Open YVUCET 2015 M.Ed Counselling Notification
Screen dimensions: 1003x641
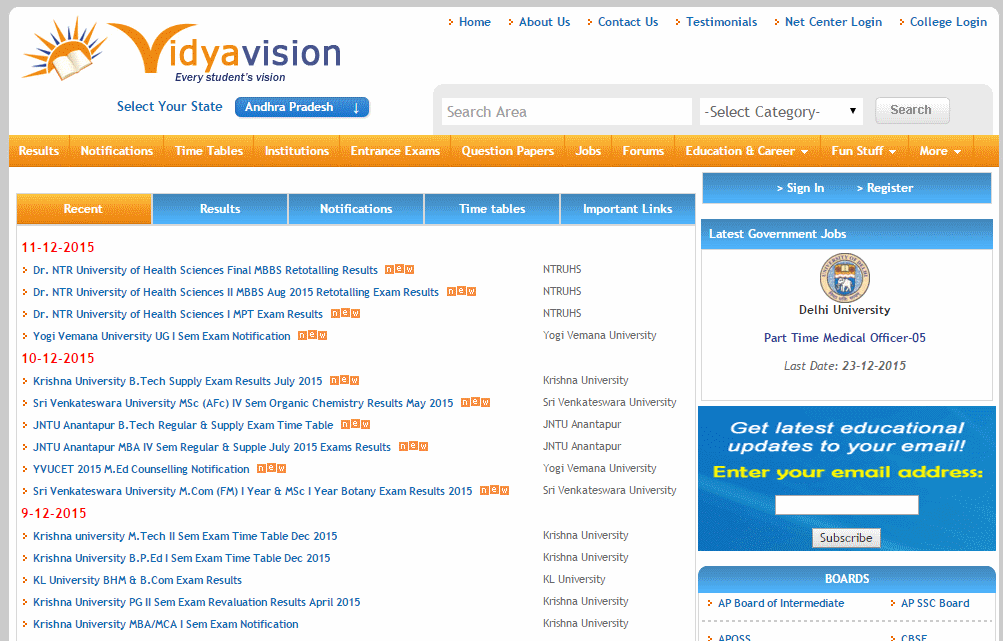(x=141, y=470)
